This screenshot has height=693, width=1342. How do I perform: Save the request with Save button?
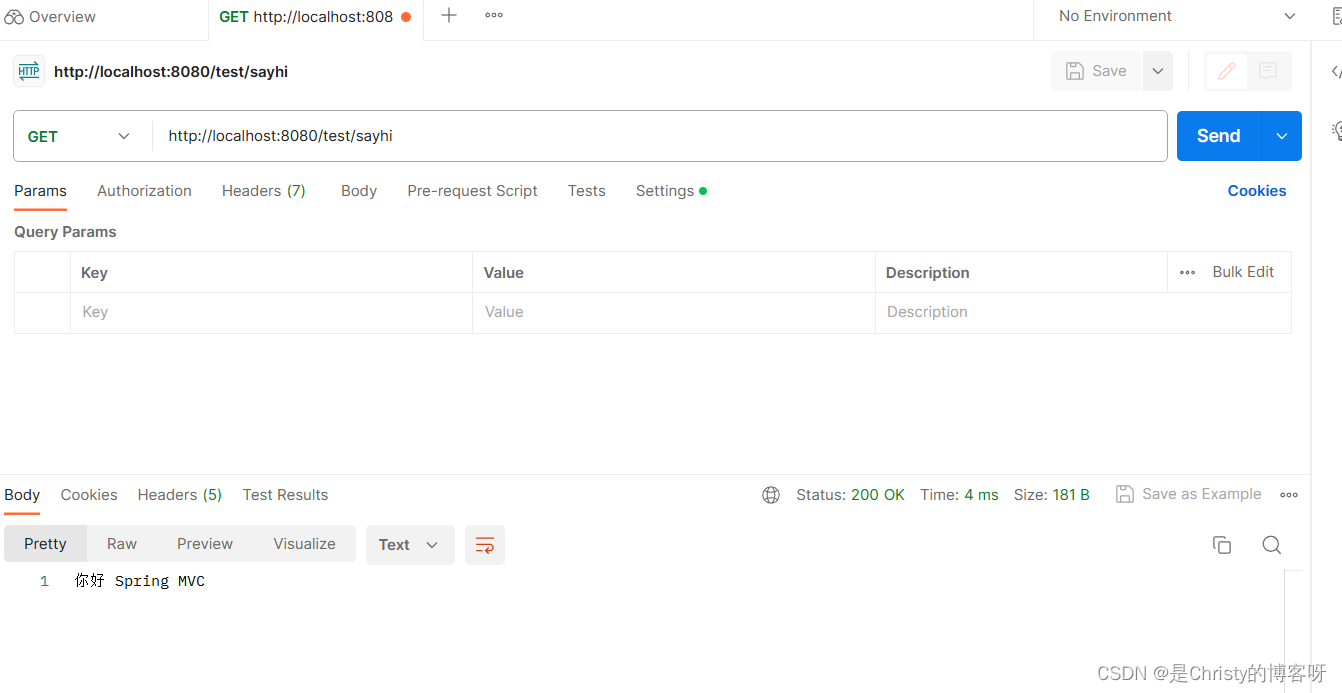point(1096,71)
